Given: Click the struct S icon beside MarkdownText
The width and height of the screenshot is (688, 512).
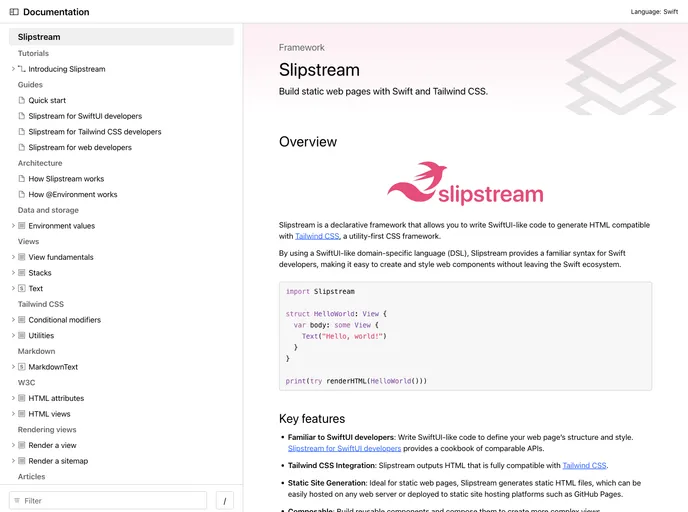Looking at the screenshot, I should [22, 367].
